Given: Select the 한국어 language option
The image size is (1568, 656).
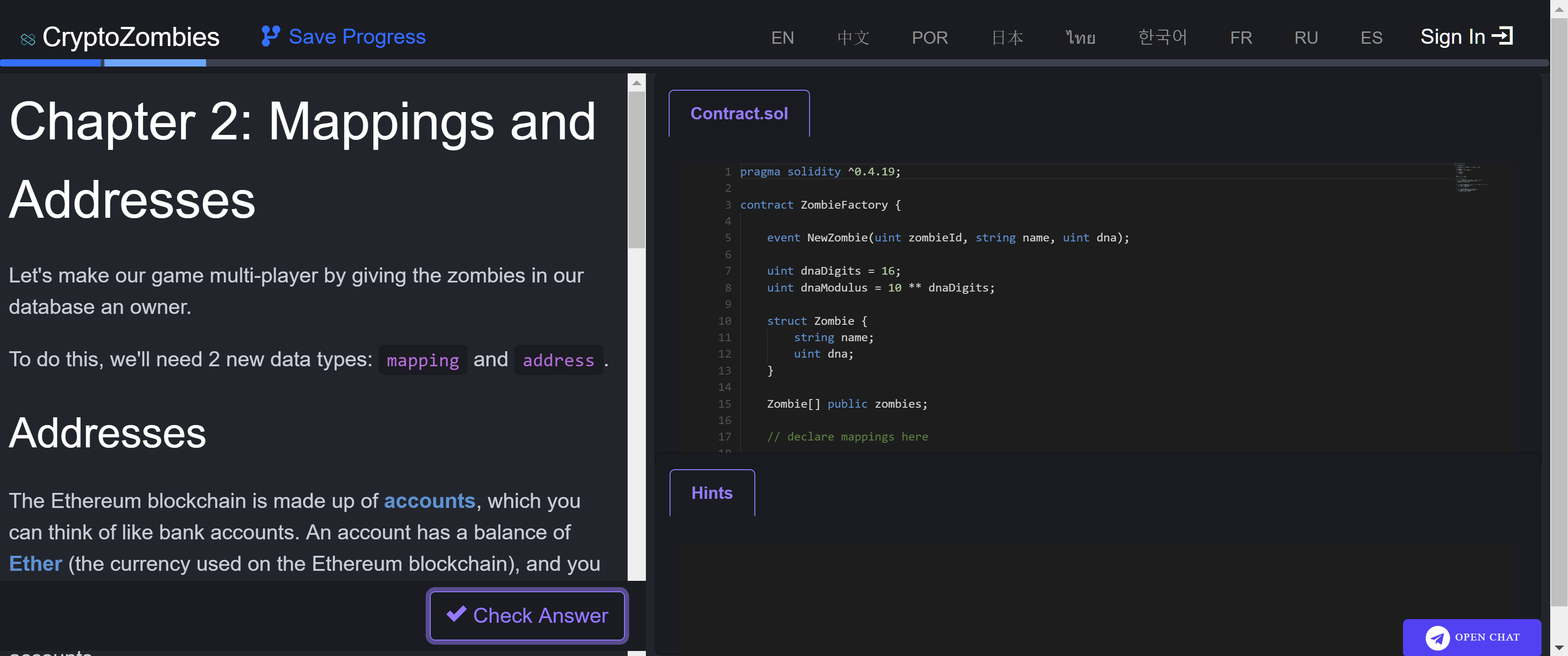Looking at the screenshot, I should tap(1162, 37).
